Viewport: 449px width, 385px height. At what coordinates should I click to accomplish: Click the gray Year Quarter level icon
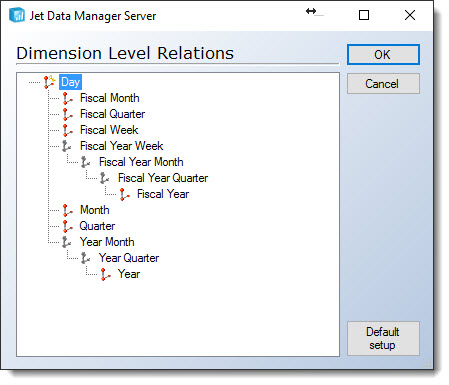[x=86, y=258]
